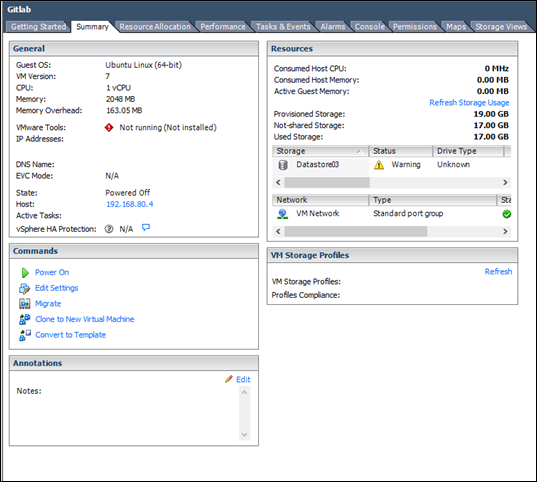Screen dimensions: 537x482
Task: Click the Standard port group cell
Action: (x=408, y=214)
